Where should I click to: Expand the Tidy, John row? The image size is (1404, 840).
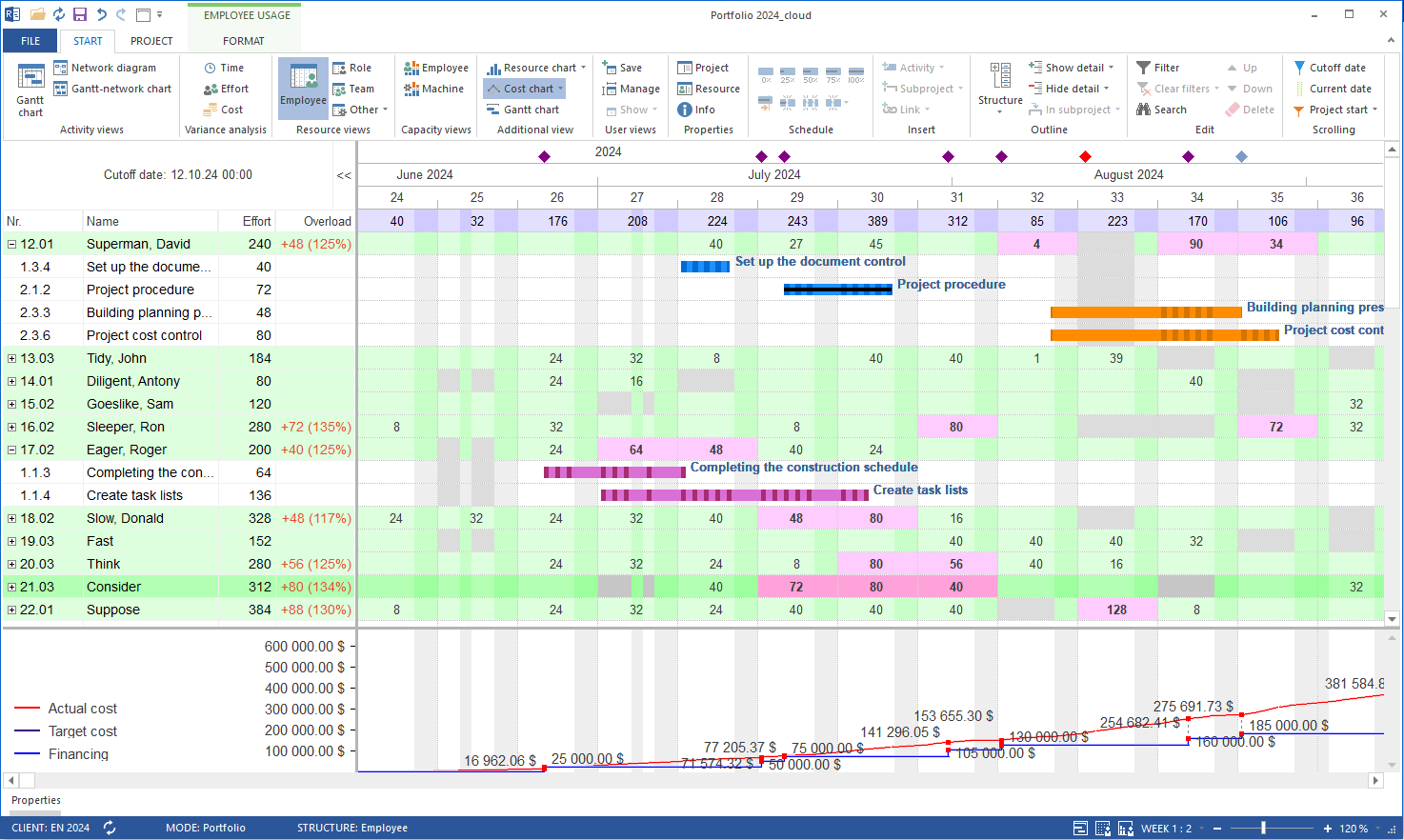coord(11,358)
